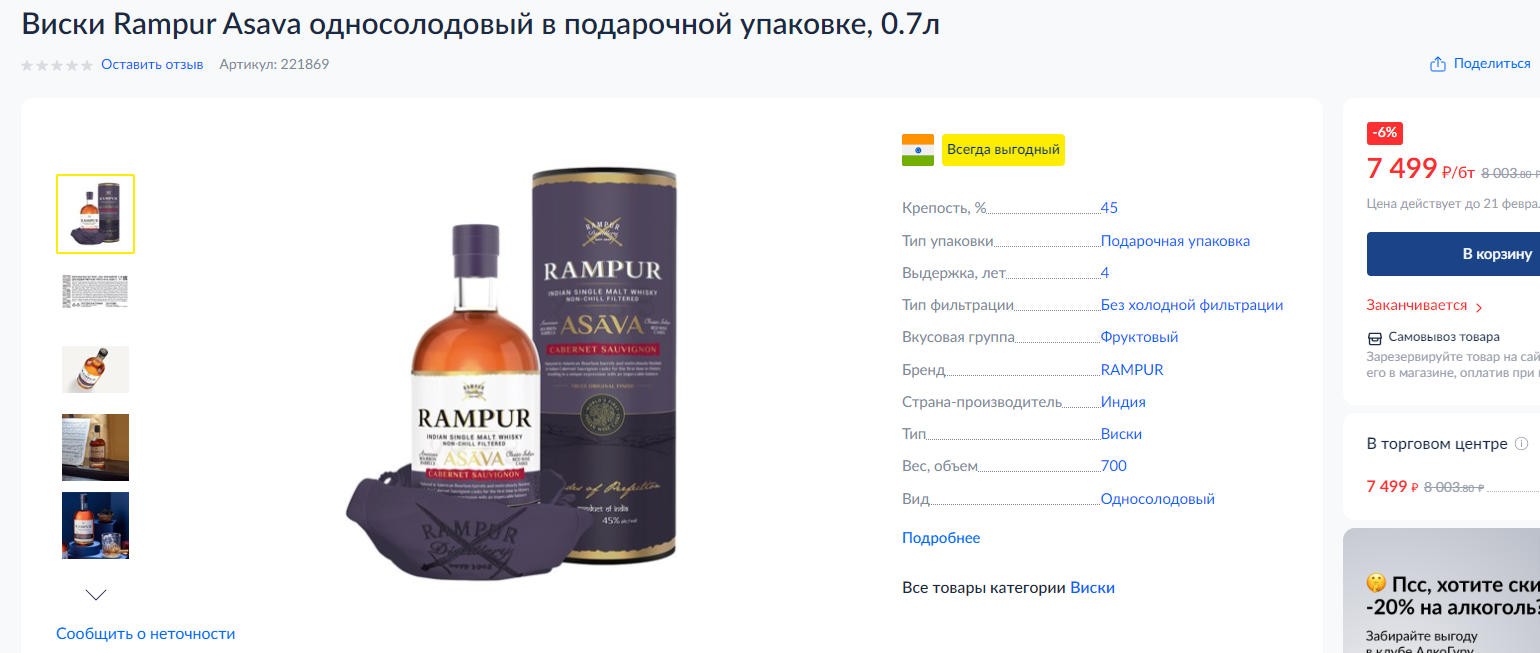Click the share upload icon
This screenshot has width=1540, height=653.
click(1438, 64)
